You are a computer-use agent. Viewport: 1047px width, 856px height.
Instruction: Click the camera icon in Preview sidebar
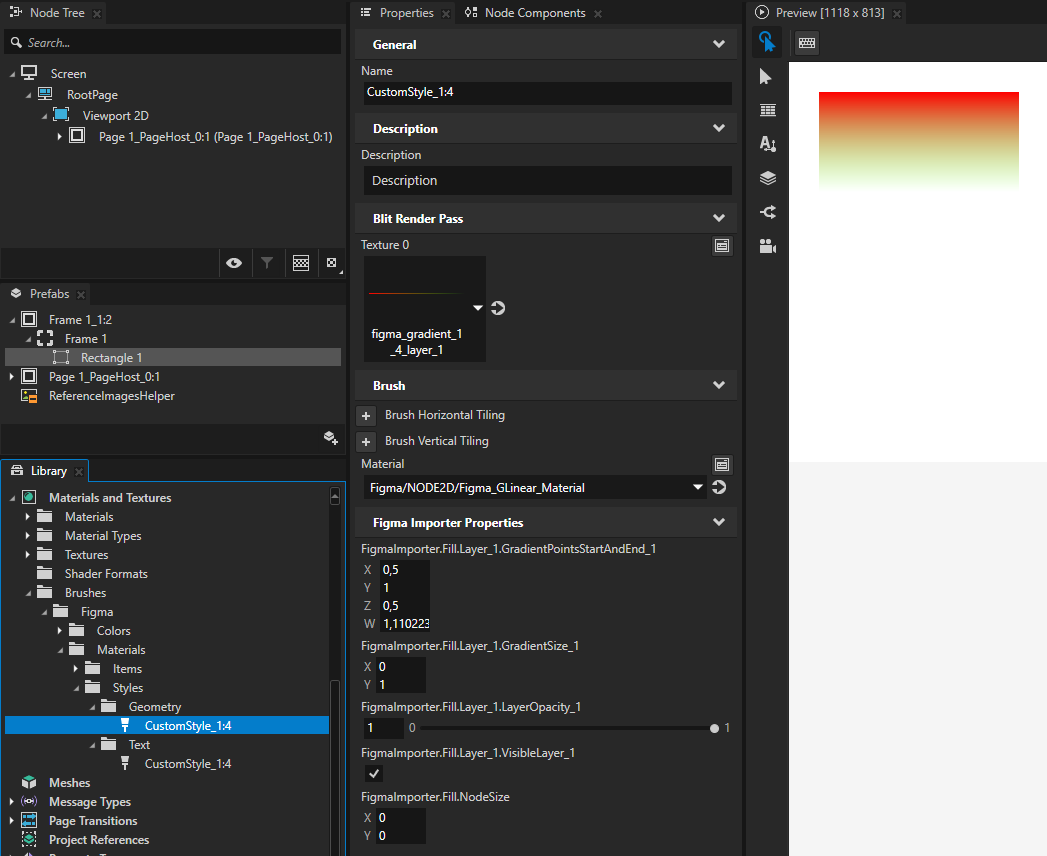pos(767,246)
